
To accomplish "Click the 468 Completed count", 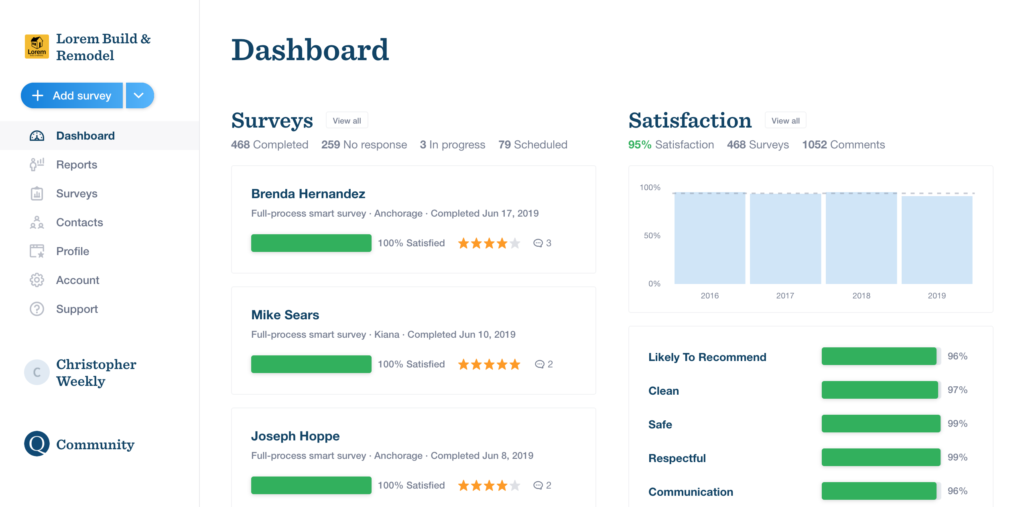I will click(x=270, y=145).
